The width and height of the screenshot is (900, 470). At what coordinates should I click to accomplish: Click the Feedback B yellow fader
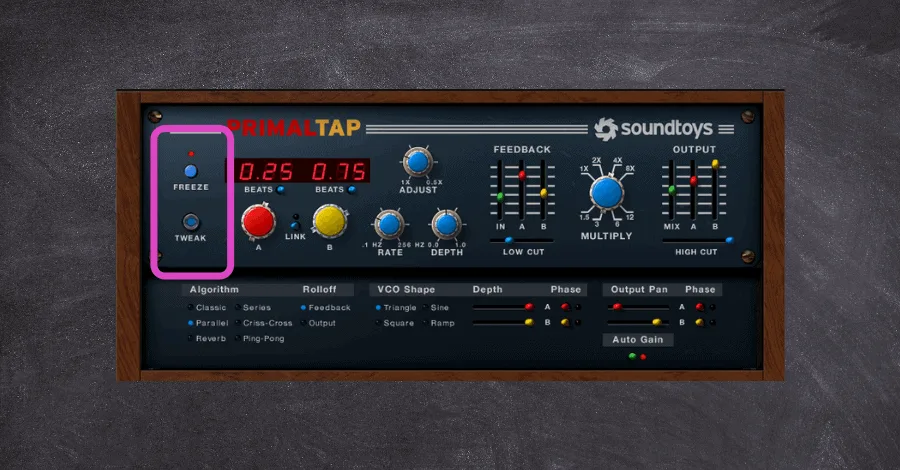coord(544,193)
